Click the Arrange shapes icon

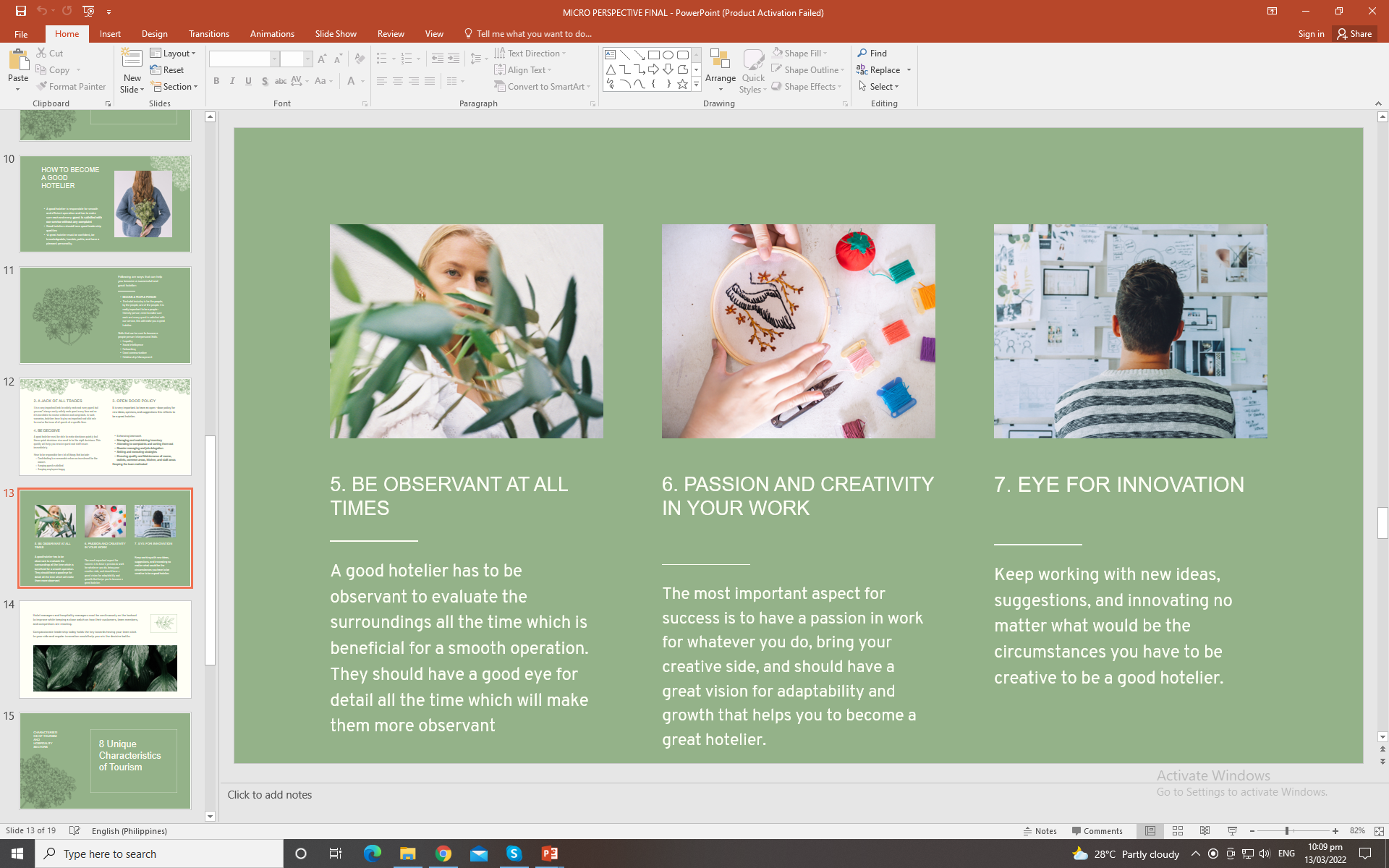click(x=720, y=64)
